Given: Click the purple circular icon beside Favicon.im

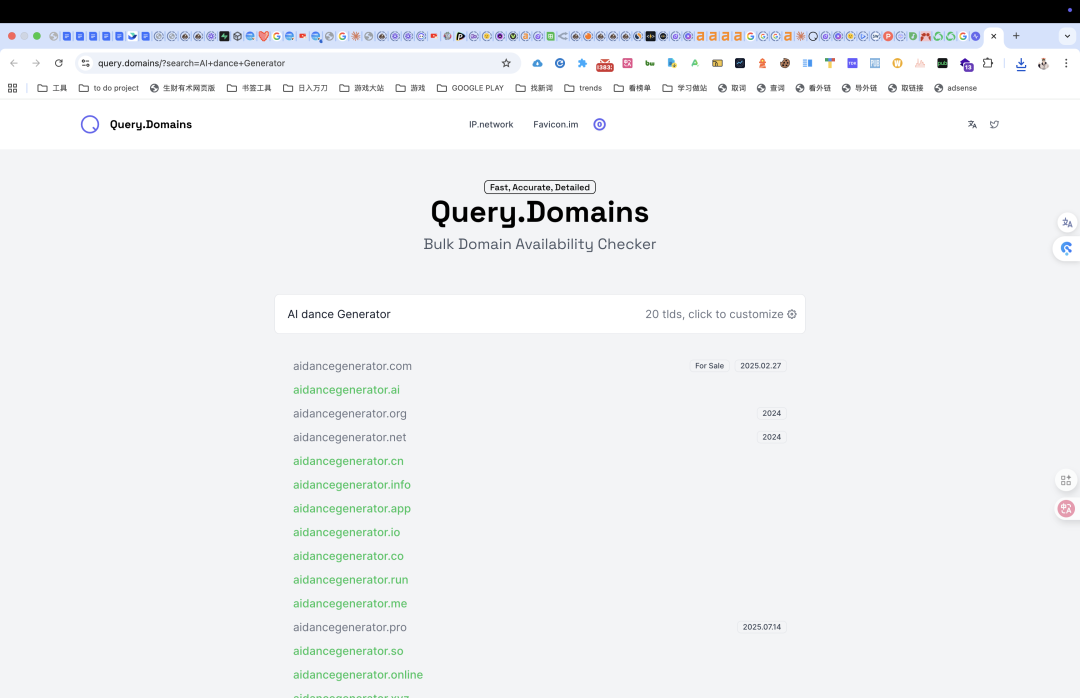Looking at the screenshot, I should [x=599, y=125].
